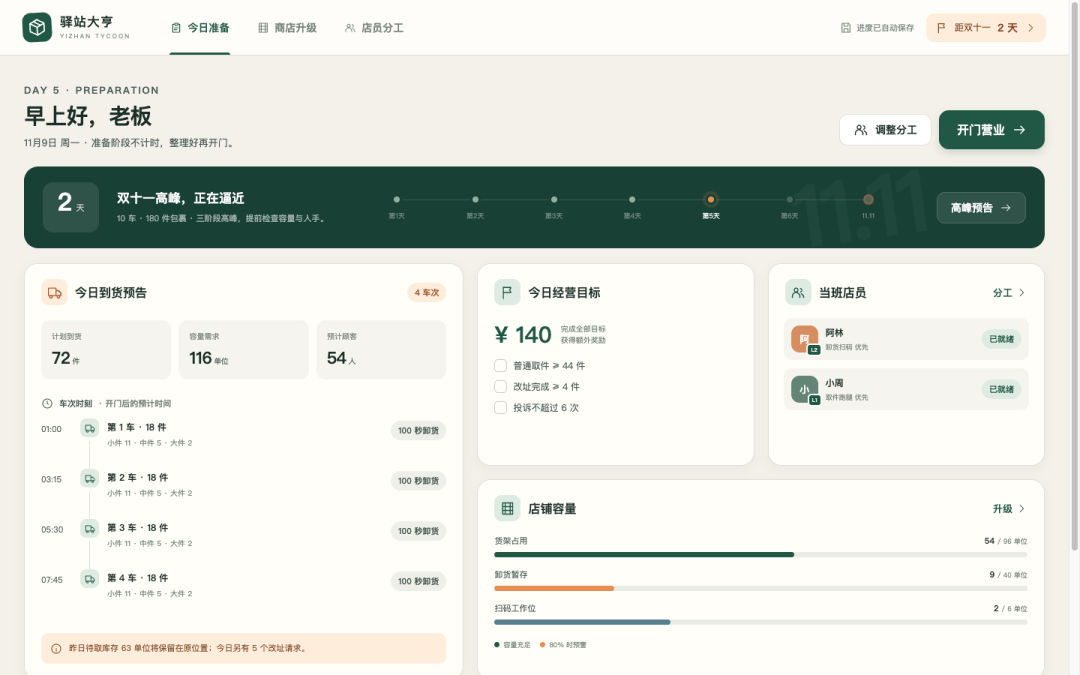Image resolution: width=1080 pixels, height=675 pixels.
Task: Click the 进度已自动保存 save icon
Action: pyautogui.click(x=846, y=28)
